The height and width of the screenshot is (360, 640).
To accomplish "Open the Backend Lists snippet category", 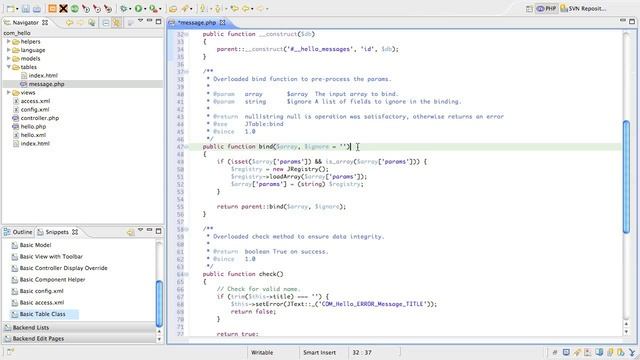I will (x=79, y=328).
